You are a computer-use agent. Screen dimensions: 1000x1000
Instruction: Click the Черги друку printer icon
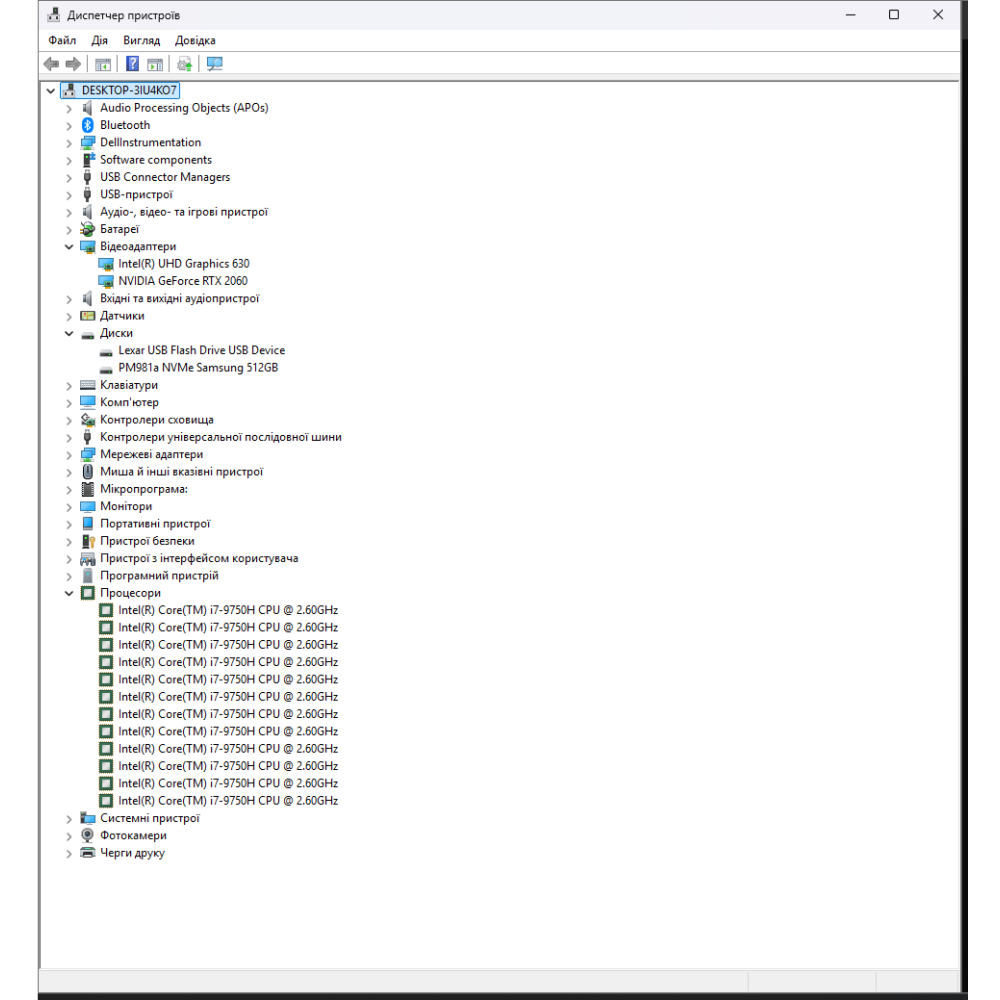tap(88, 853)
